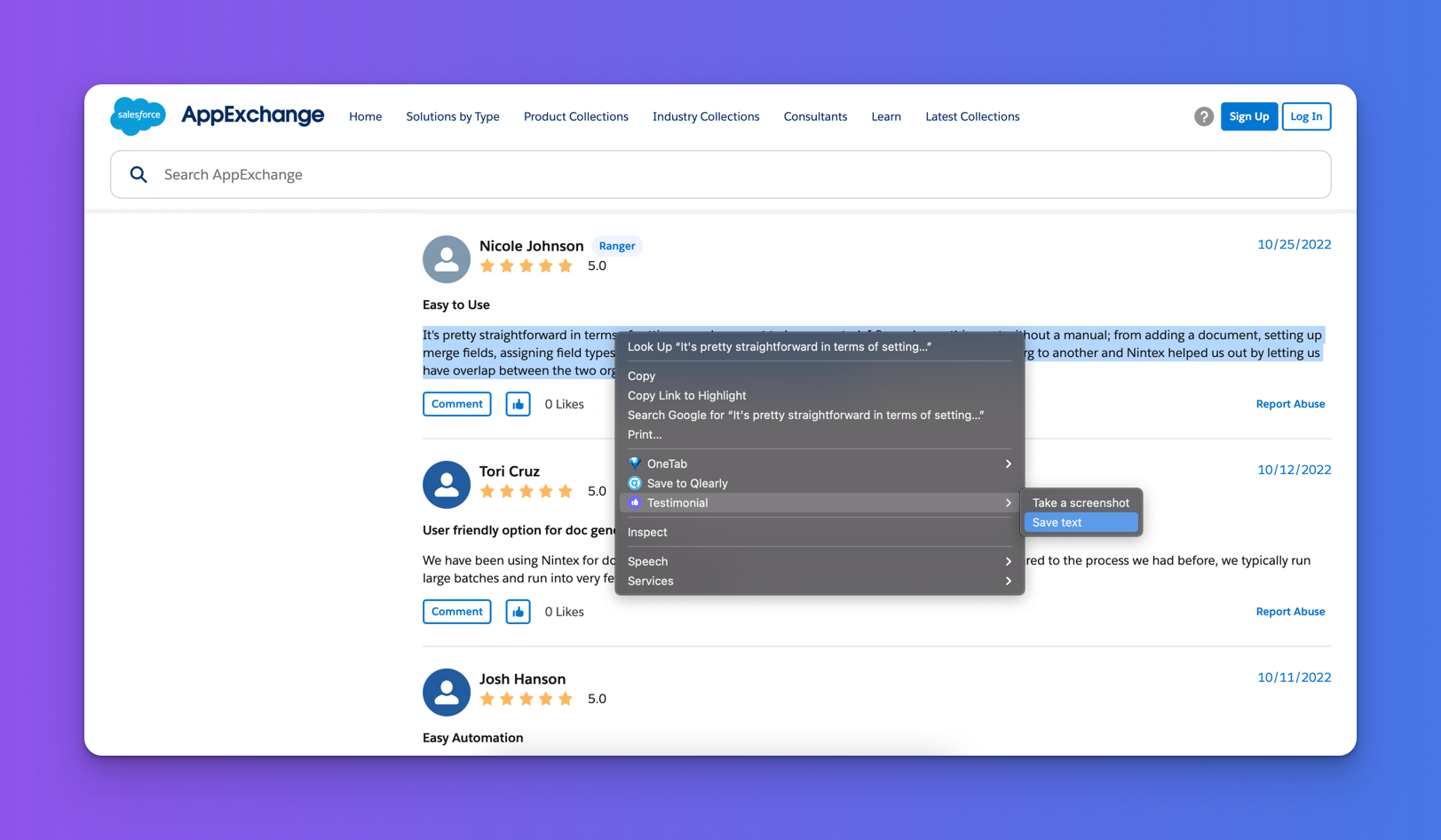Click 0 Likes on Nicole Johnson's review

565,404
